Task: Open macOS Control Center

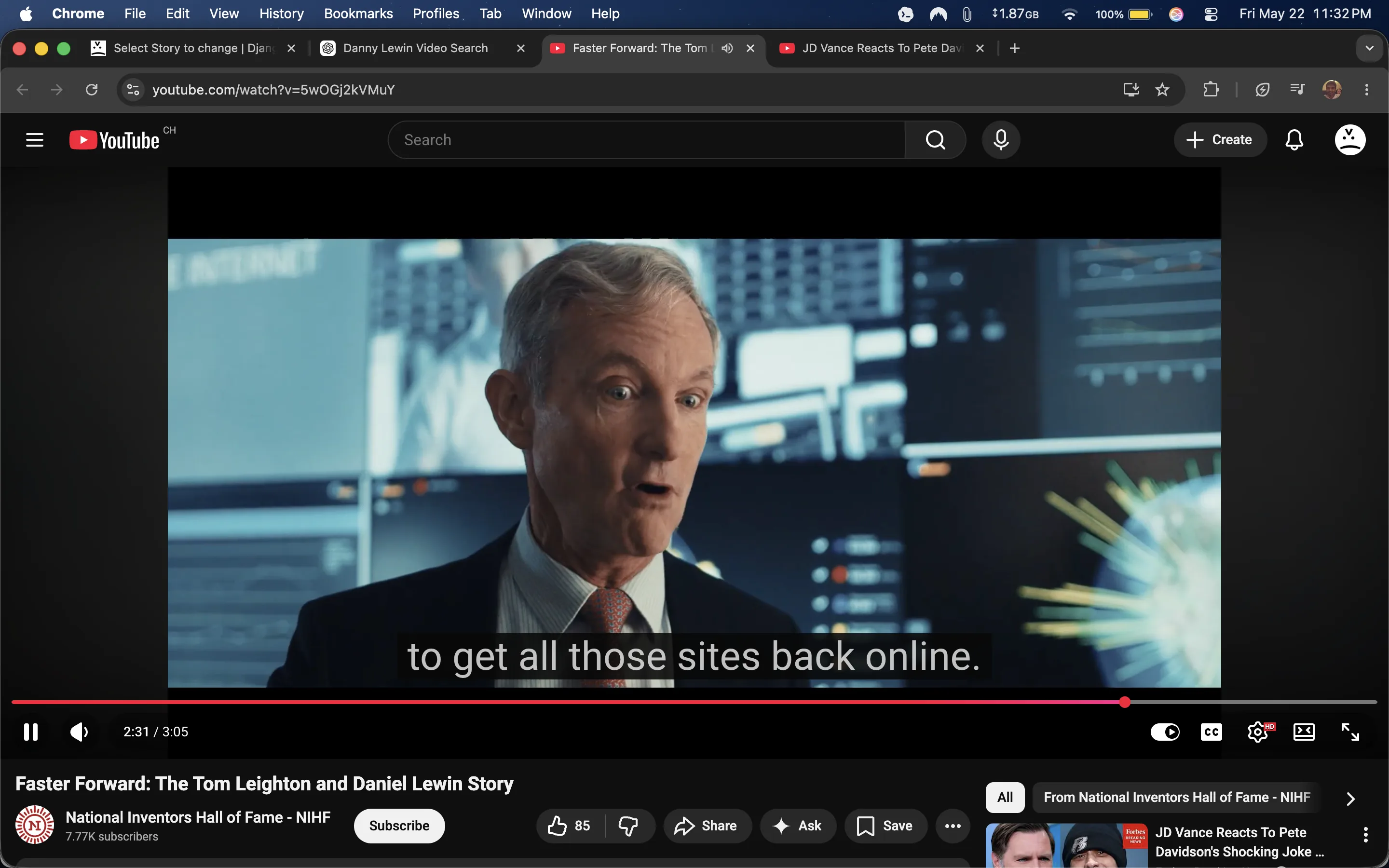Action: pyautogui.click(x=1211, y=14)
